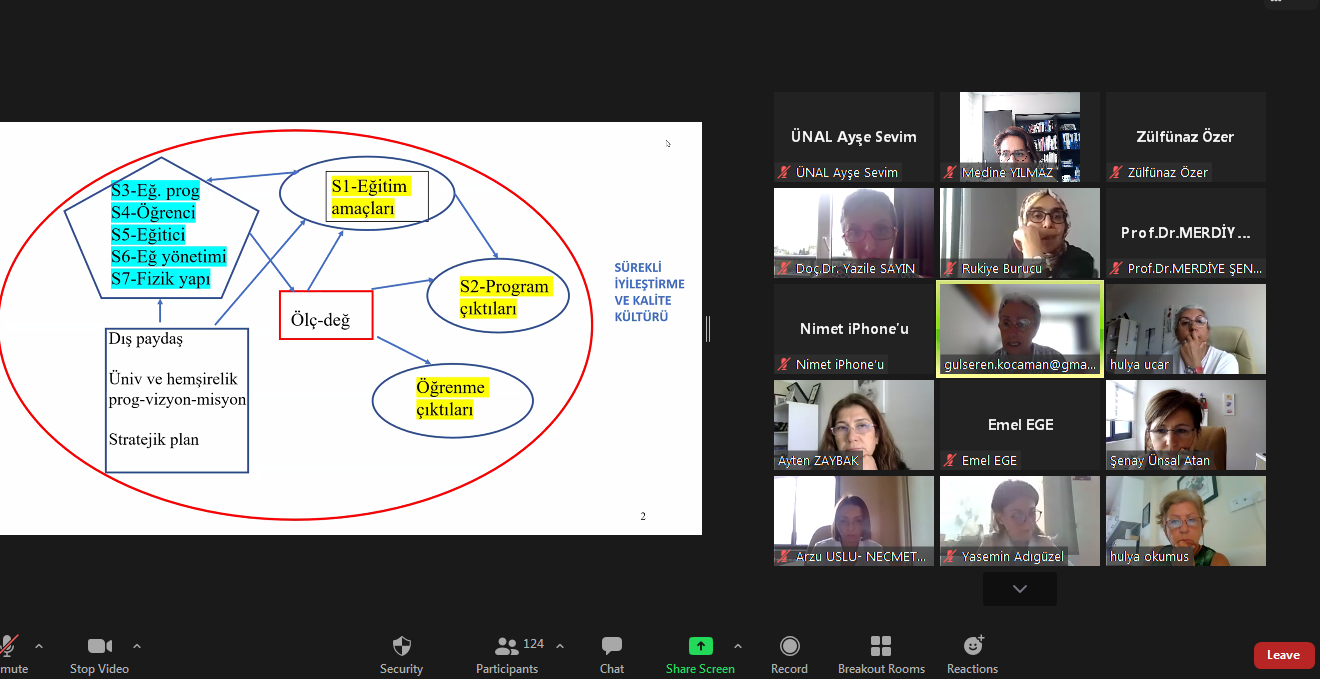Toggle the Unmute microphone button
Viewport: 1320px width, 679px height.
(x=8, y=646)
